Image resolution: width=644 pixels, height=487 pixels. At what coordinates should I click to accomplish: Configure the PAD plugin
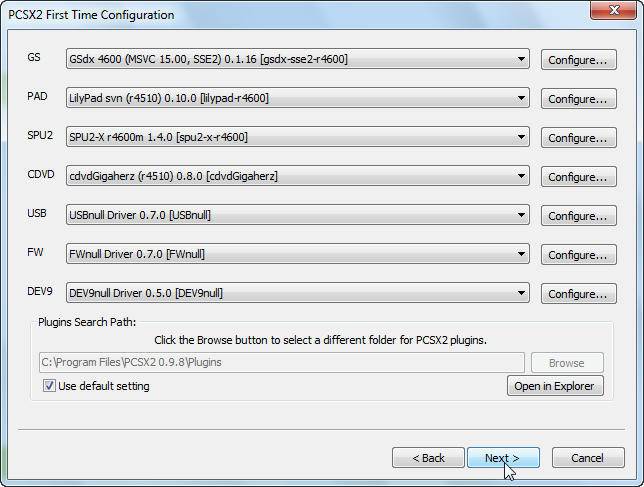pos(578,99)
